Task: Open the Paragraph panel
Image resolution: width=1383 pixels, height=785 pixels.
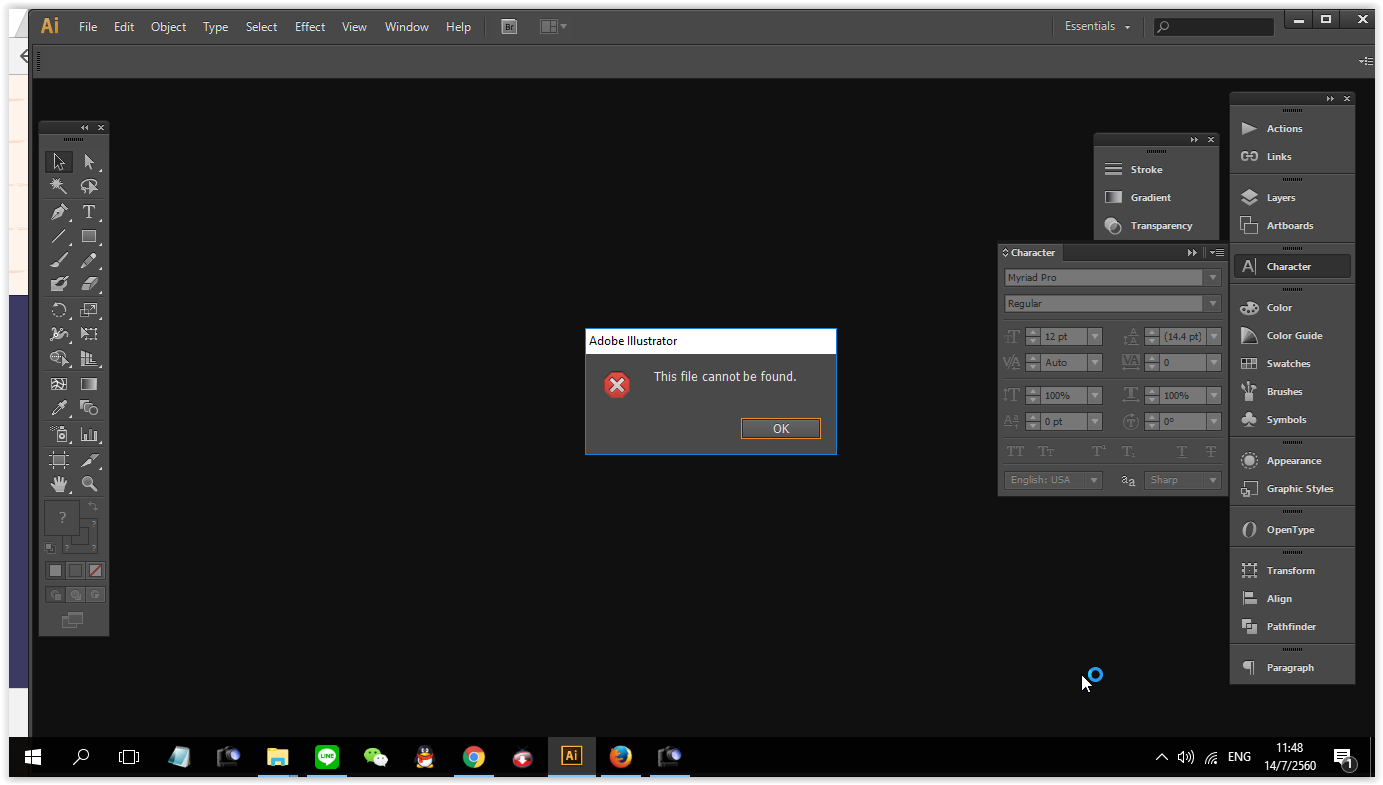Action: tap(1292, 668)
